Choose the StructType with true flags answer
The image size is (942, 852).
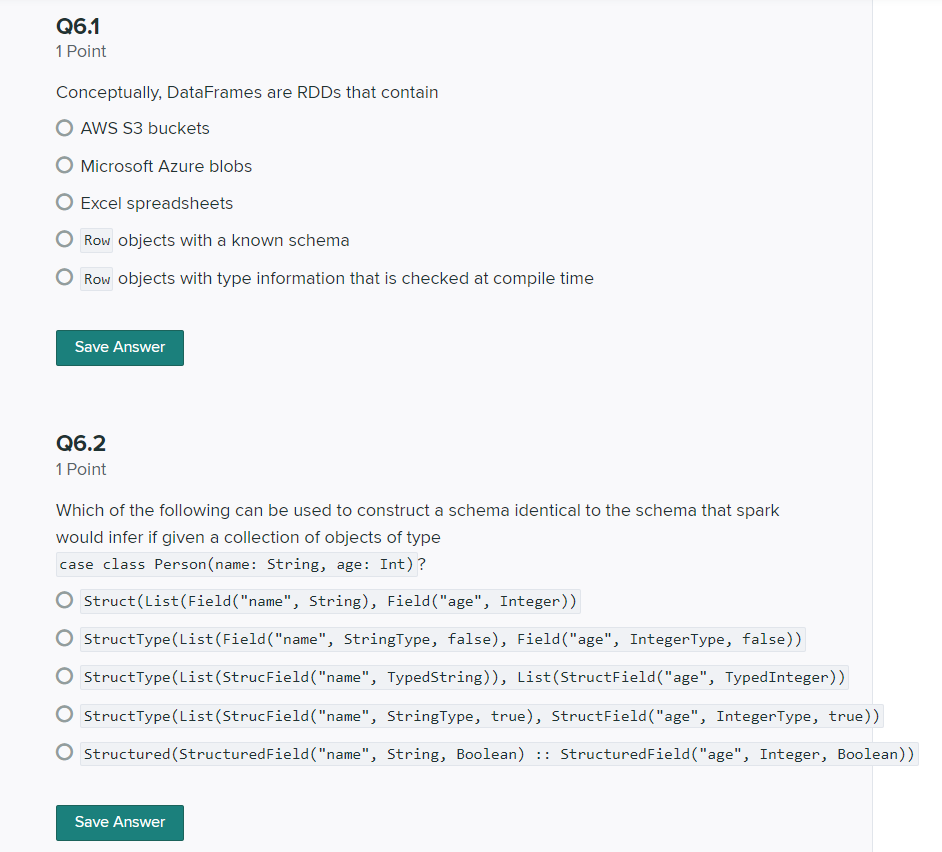click(64, 715)
